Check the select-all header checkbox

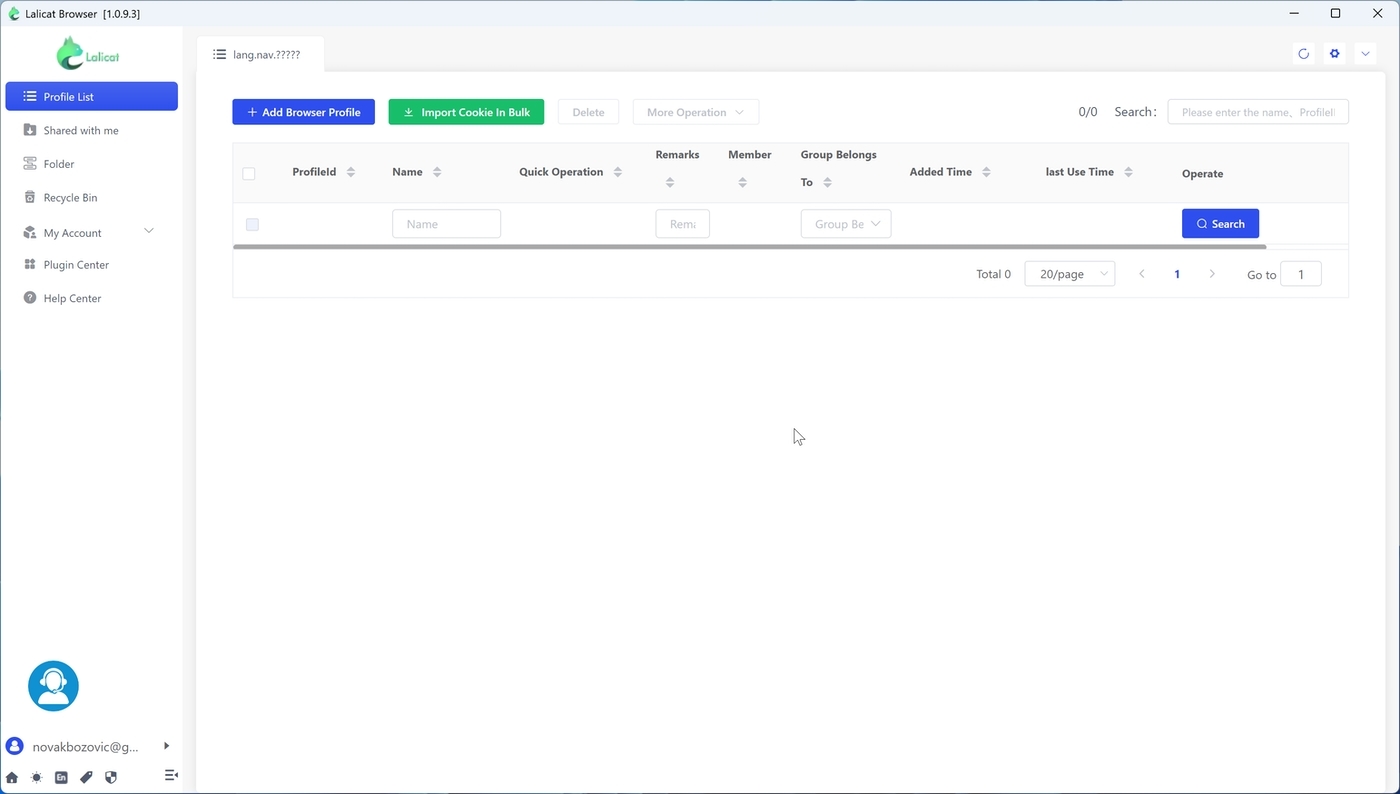tap(249, 173)
